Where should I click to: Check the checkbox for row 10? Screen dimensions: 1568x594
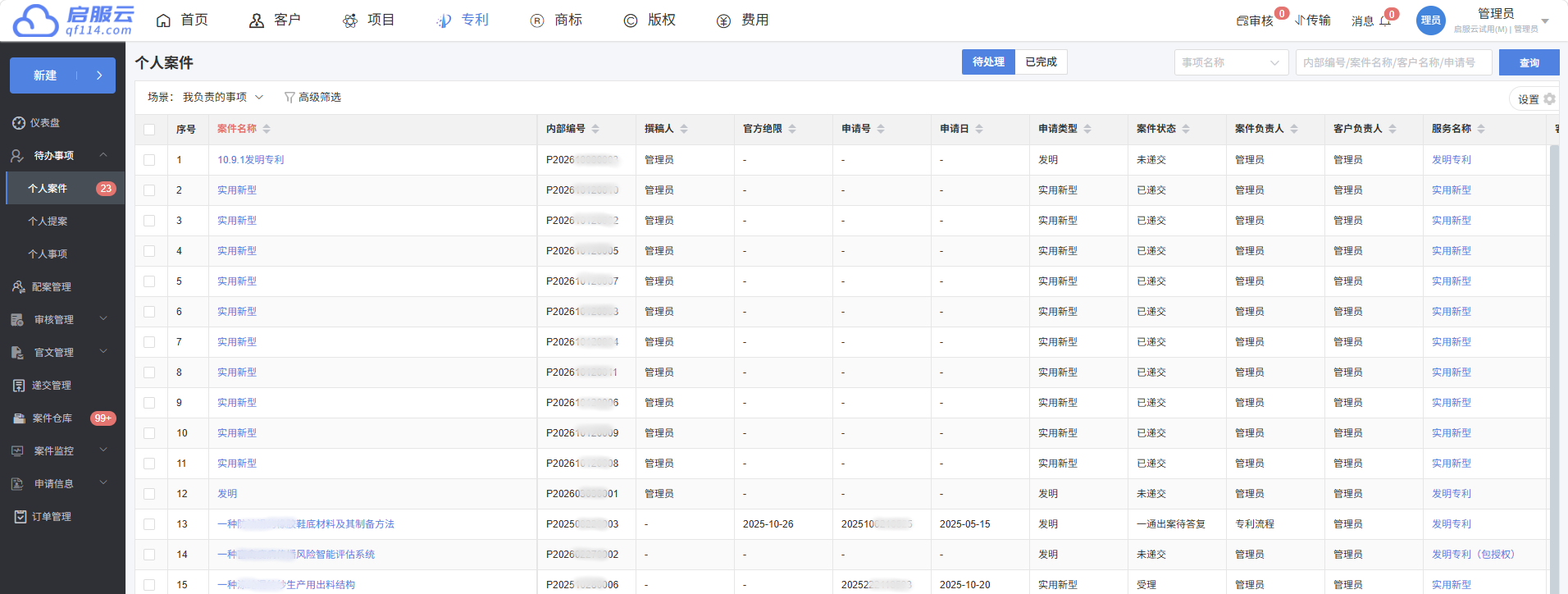coord(149,433)
